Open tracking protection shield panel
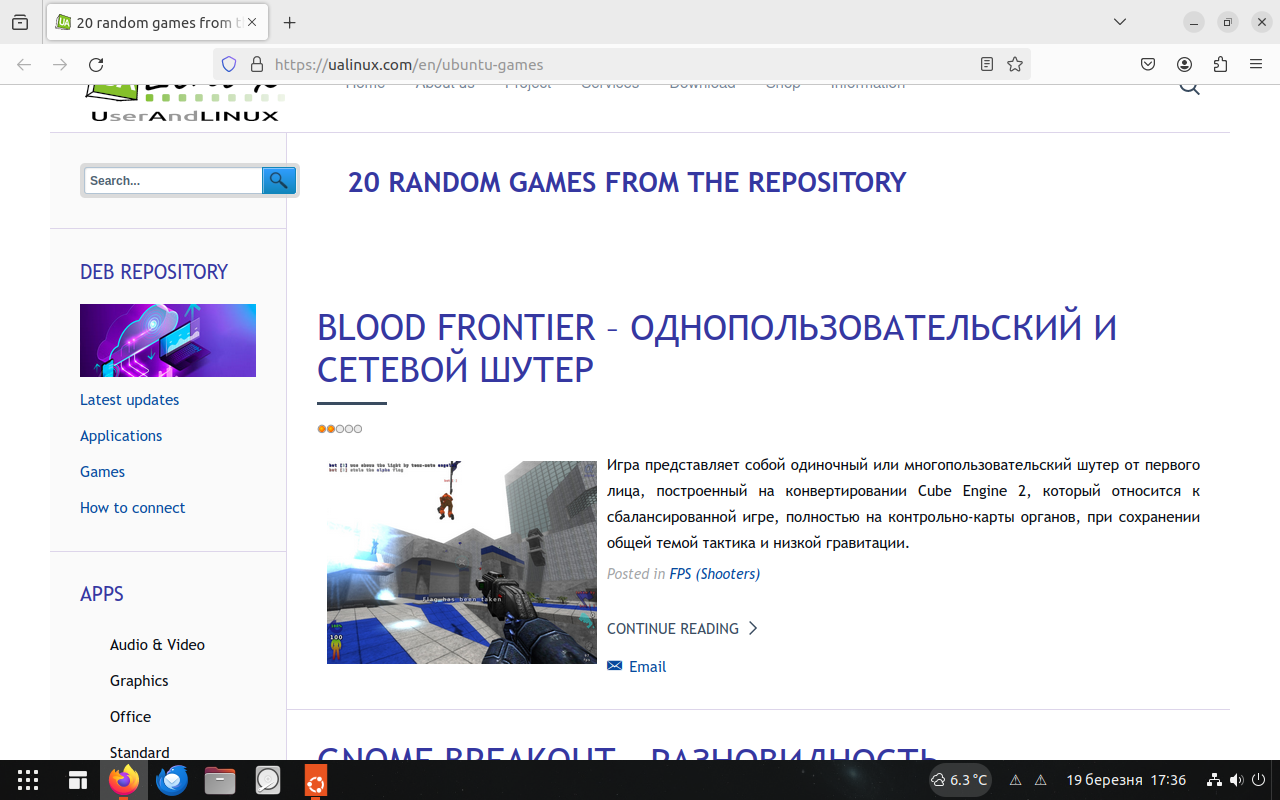 [228, 64]
